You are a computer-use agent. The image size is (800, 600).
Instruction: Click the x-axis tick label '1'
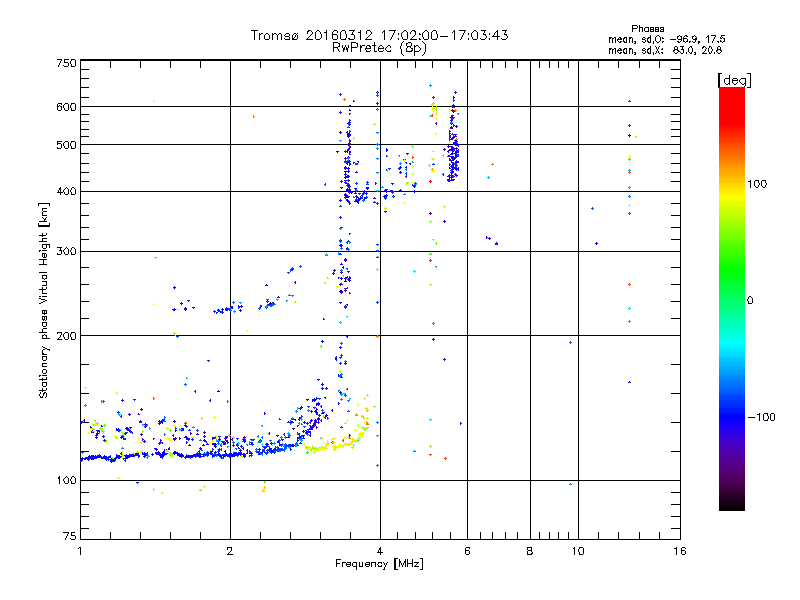tap(80, 551)
